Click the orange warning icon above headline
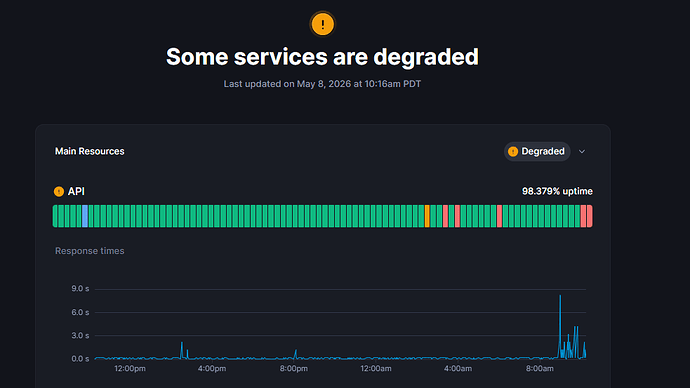This screenshot has height=388, width=690. [323, 24]
